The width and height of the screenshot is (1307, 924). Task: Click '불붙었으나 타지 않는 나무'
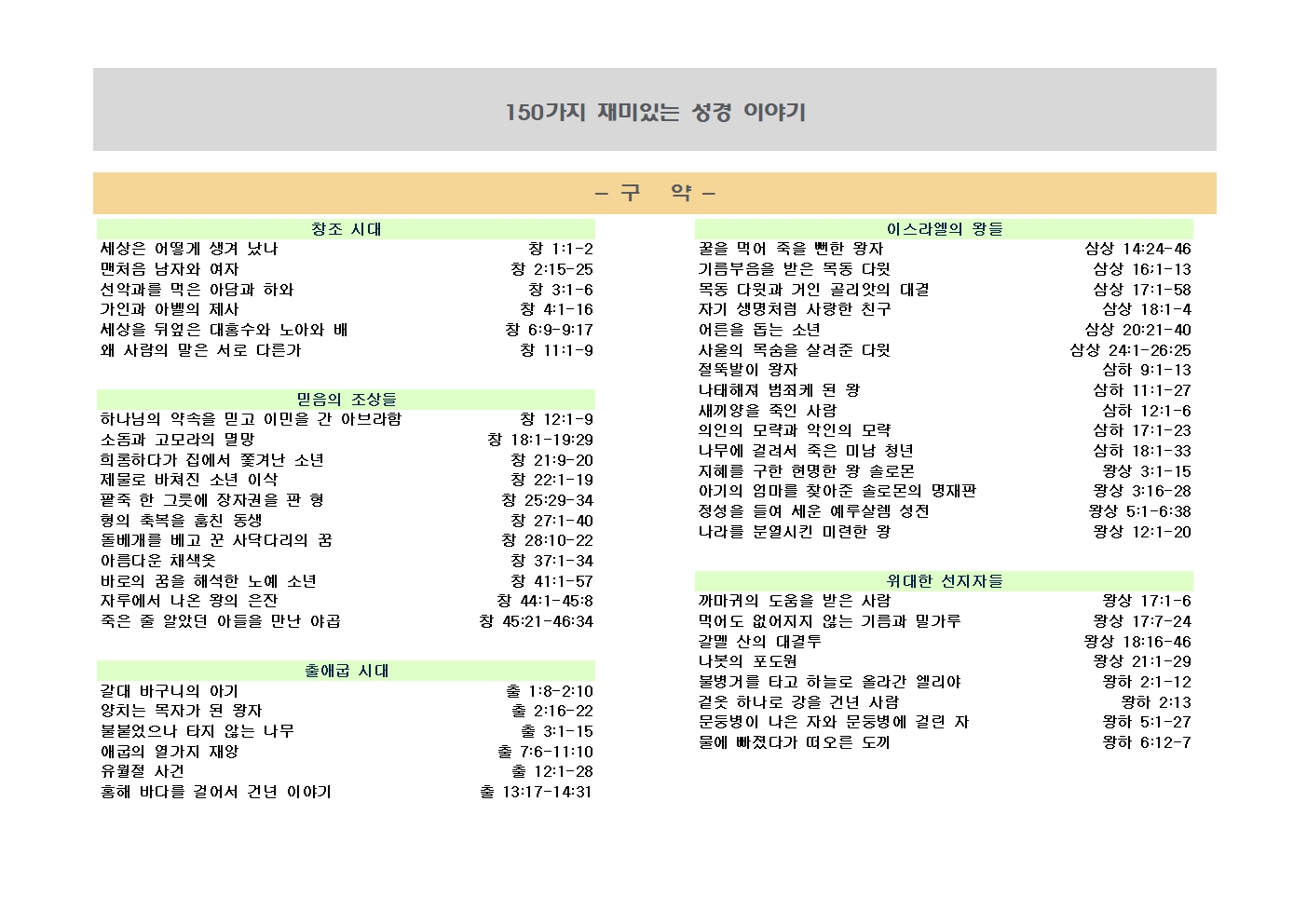pos(197,731)
